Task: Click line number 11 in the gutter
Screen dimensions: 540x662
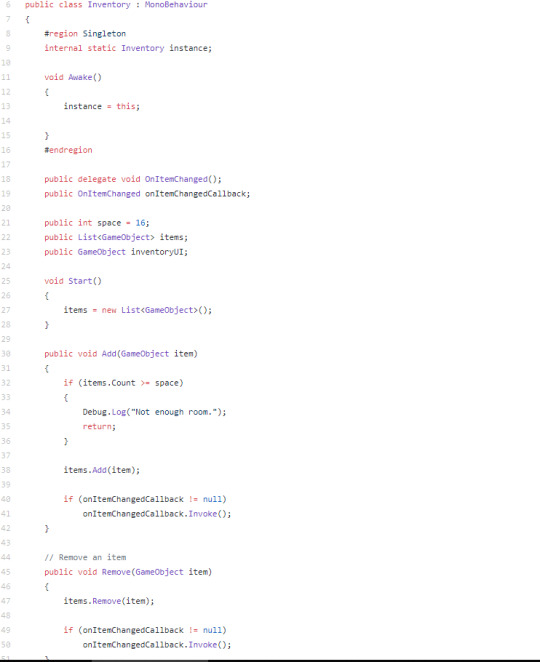Action: pos(6,77)
